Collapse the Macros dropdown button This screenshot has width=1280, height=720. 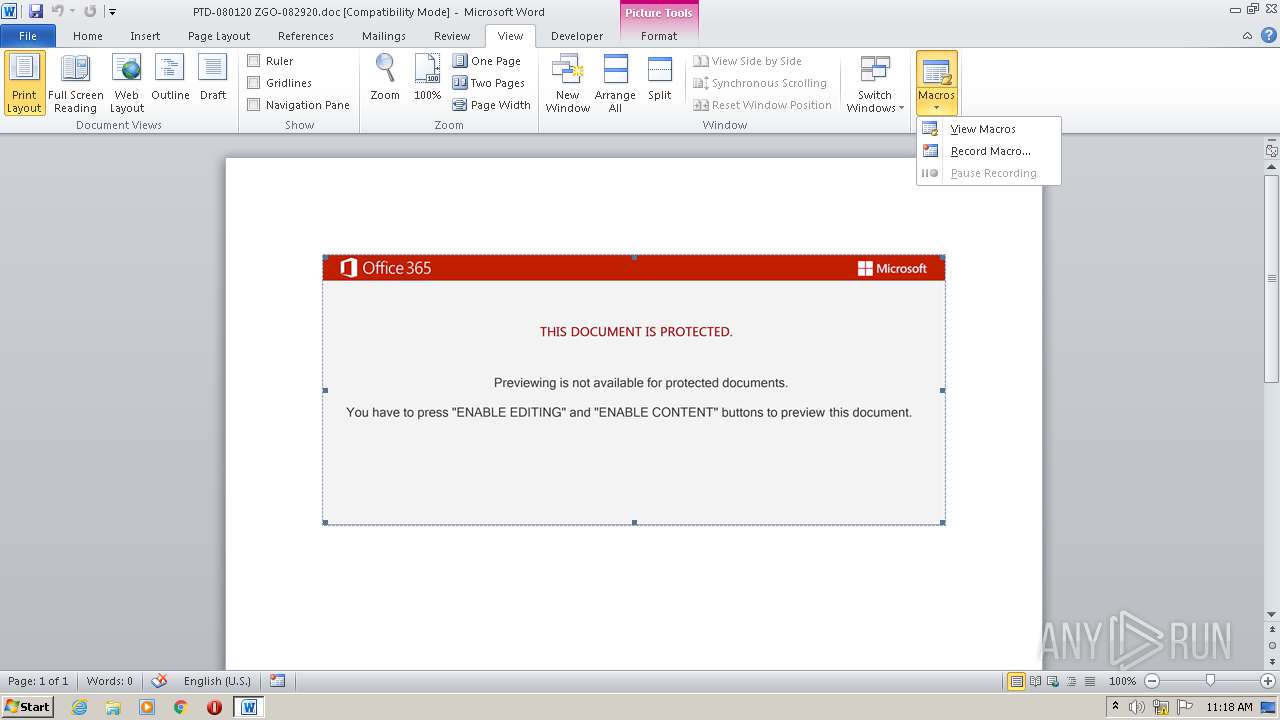pyautogui.click(x=936, y=83)
